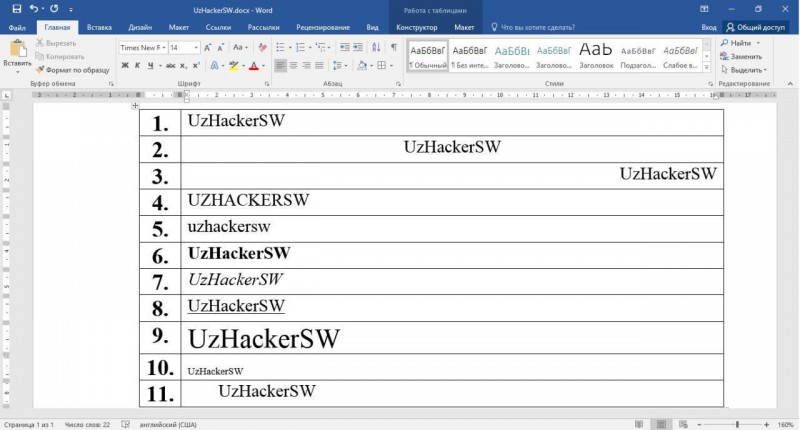Open the font name dropdown (Times New Roman)
The height and width of the screenshot is (430, 800).
point(164,47)
